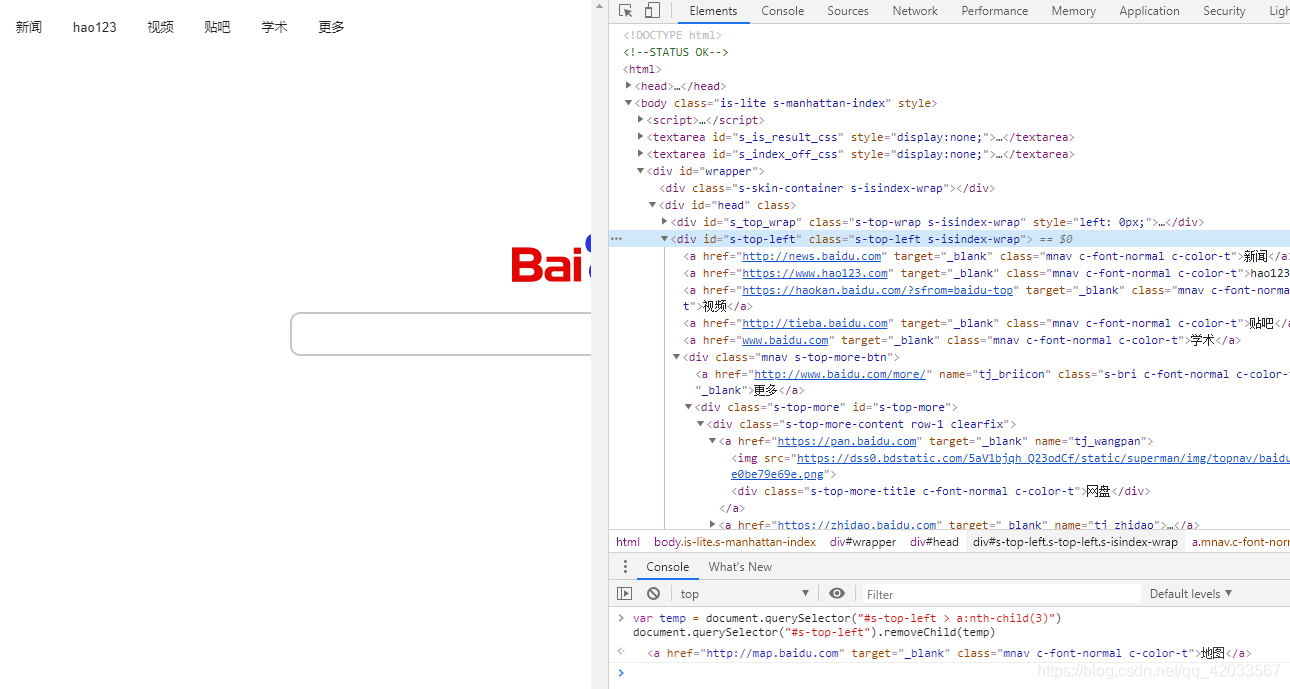
Task: Click the 视频 link on the Baidu page
Action: 160,27
